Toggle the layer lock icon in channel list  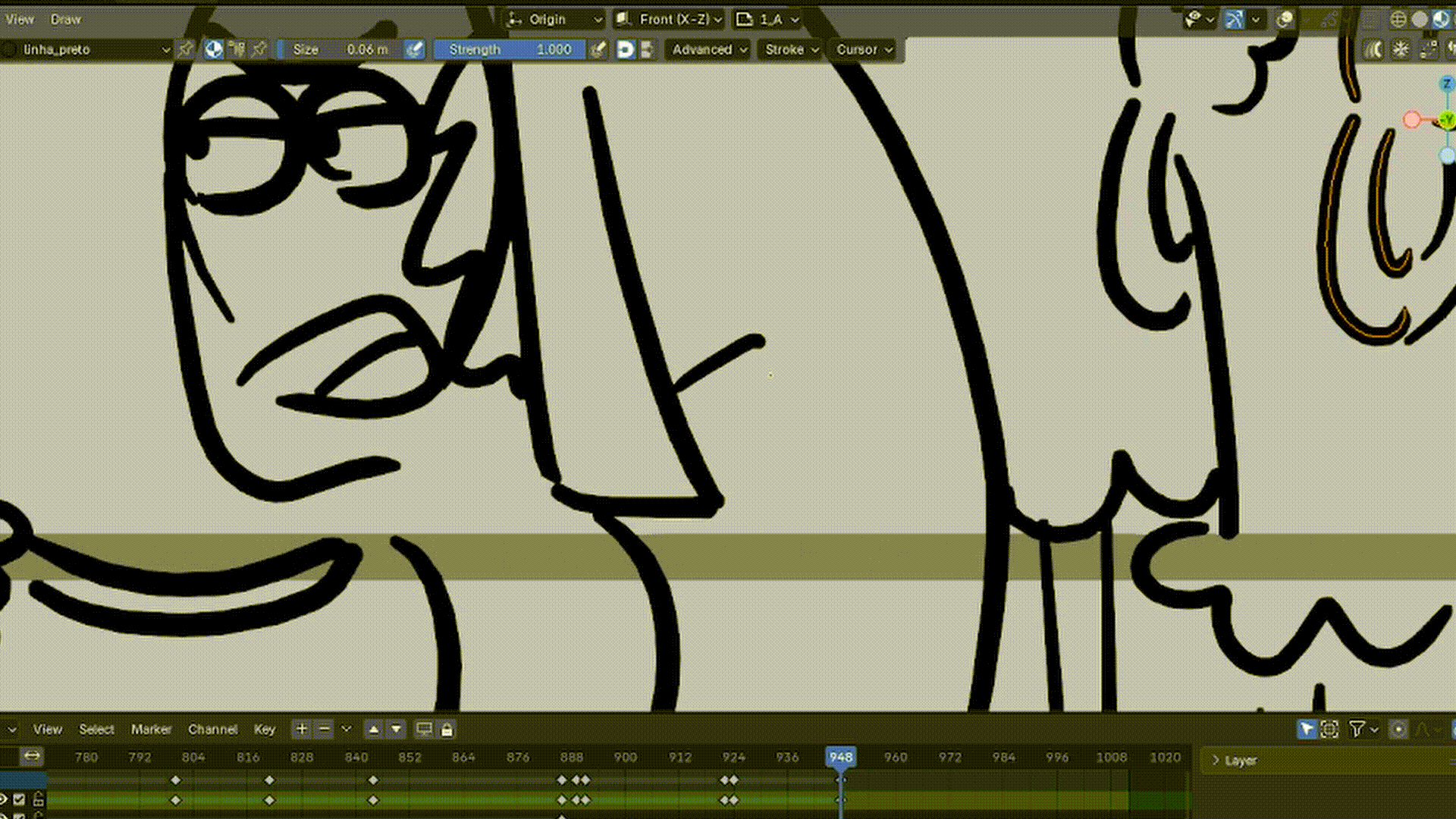coord(38,799)
